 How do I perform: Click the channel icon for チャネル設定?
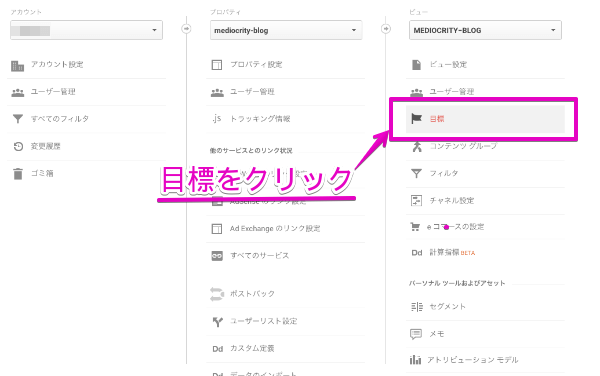[x=416, y=200]
